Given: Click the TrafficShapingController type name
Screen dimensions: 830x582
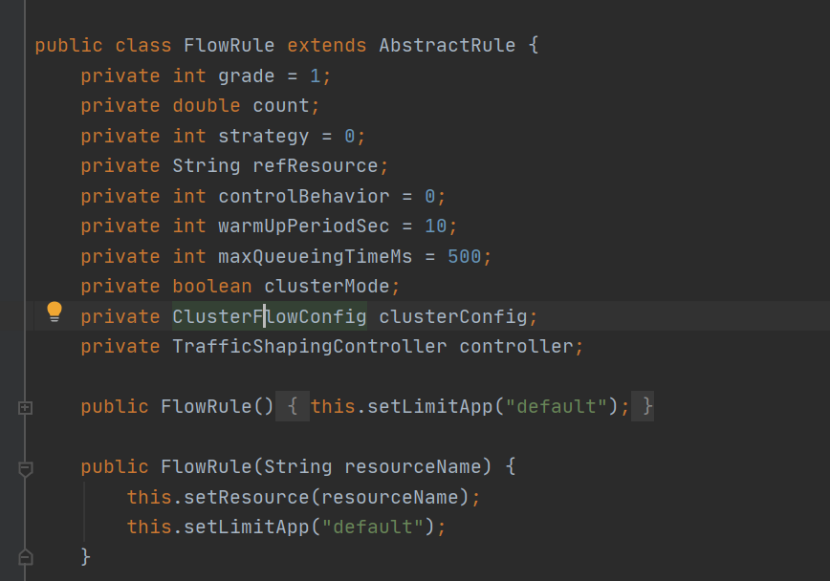Looking at the screenshot, I should tap(309, 347).
